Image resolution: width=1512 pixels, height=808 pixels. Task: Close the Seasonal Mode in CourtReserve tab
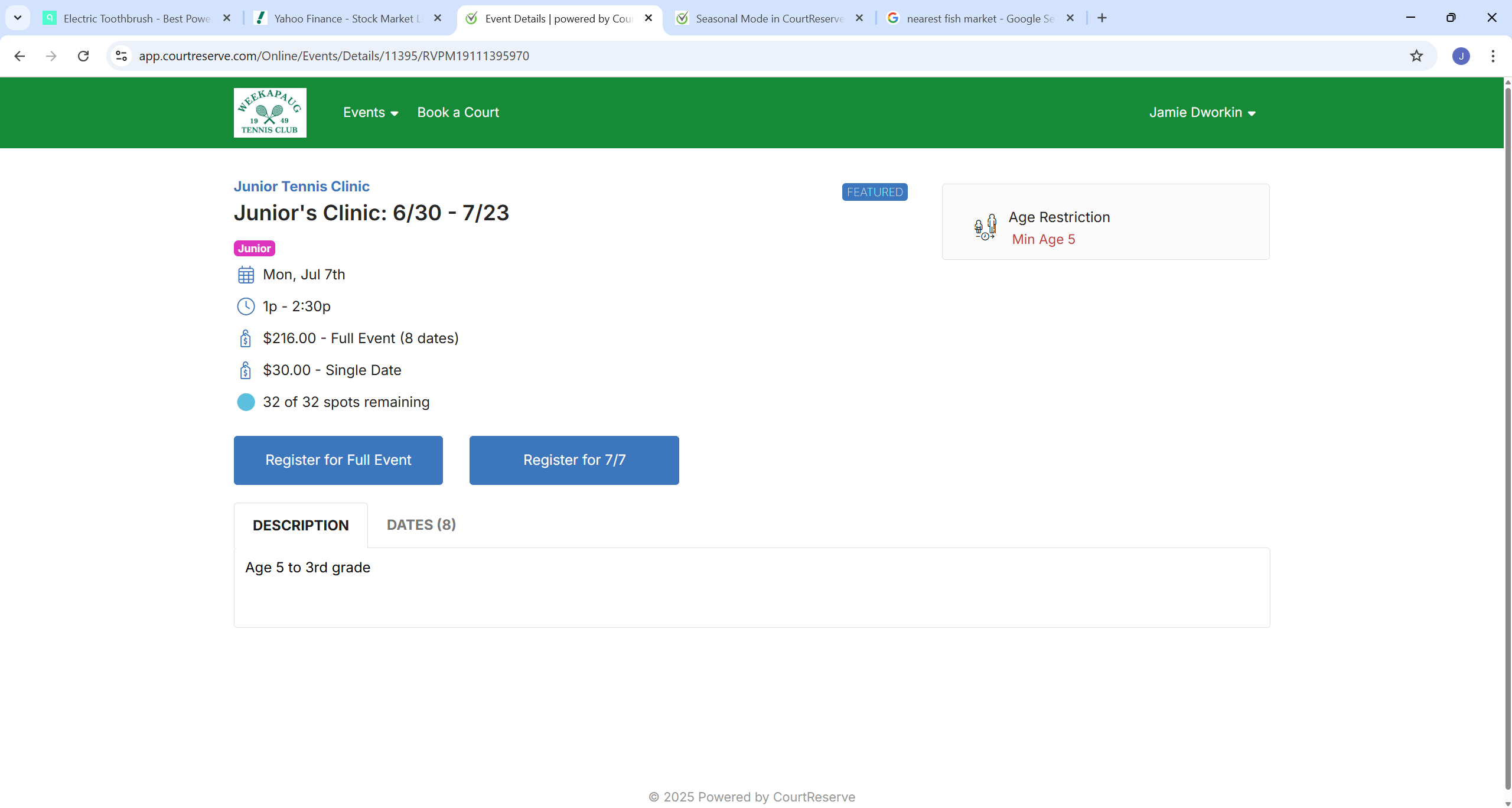point(859,18)
